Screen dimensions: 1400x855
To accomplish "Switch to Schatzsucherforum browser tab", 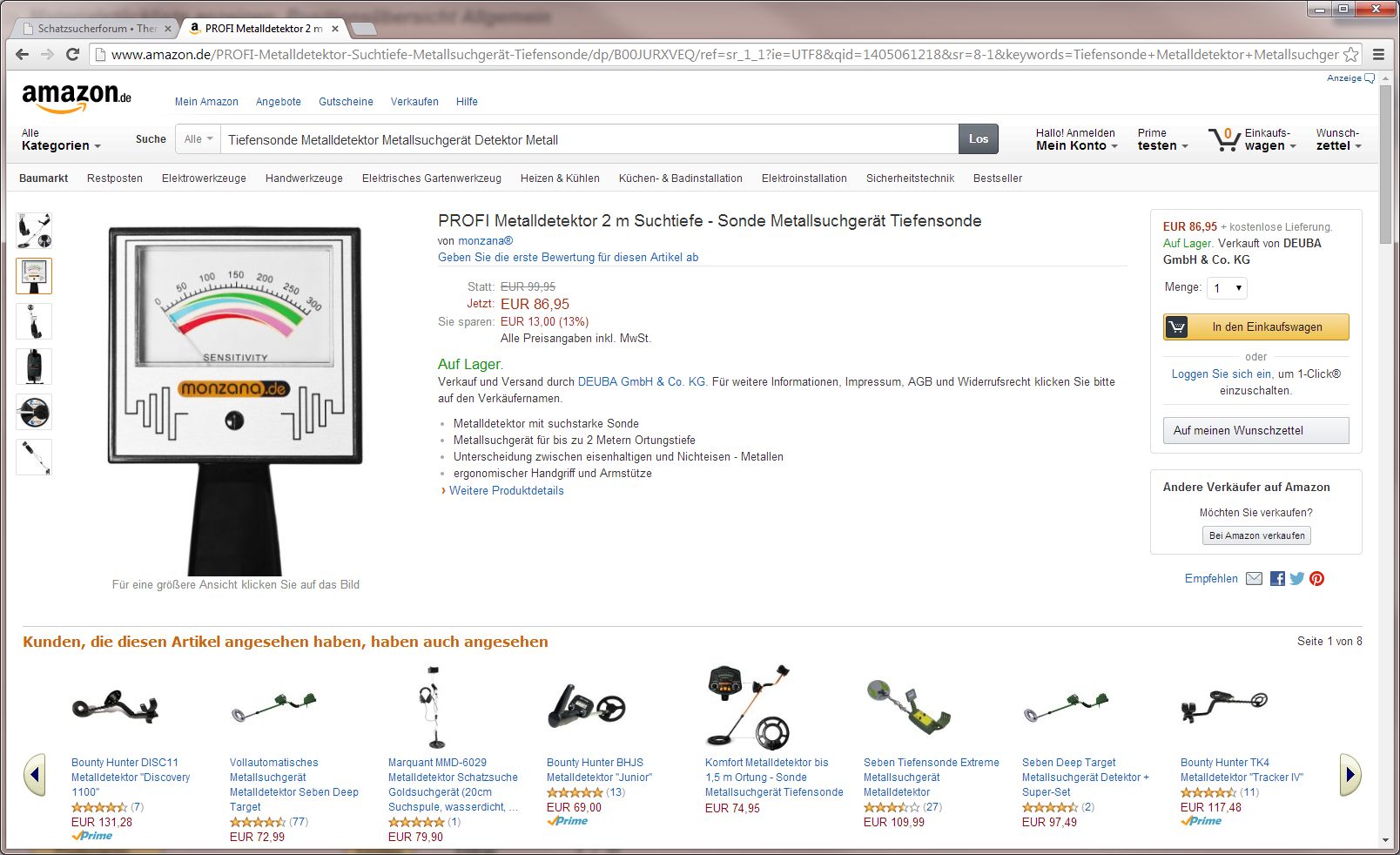I will [96, 29].
